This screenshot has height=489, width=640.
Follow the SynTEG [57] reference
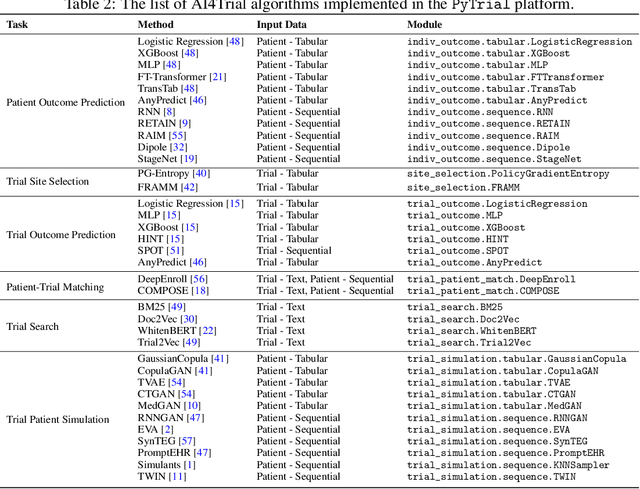[186, 441]
